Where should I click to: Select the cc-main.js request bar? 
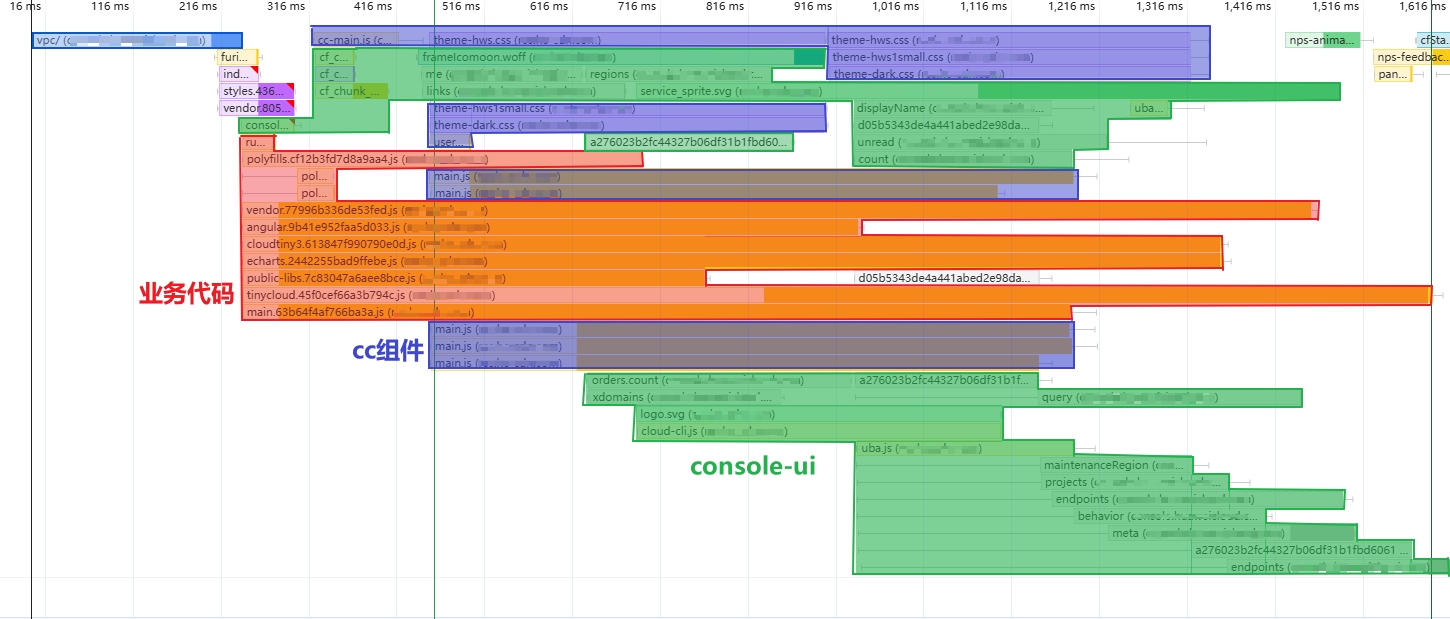[355, 40]
